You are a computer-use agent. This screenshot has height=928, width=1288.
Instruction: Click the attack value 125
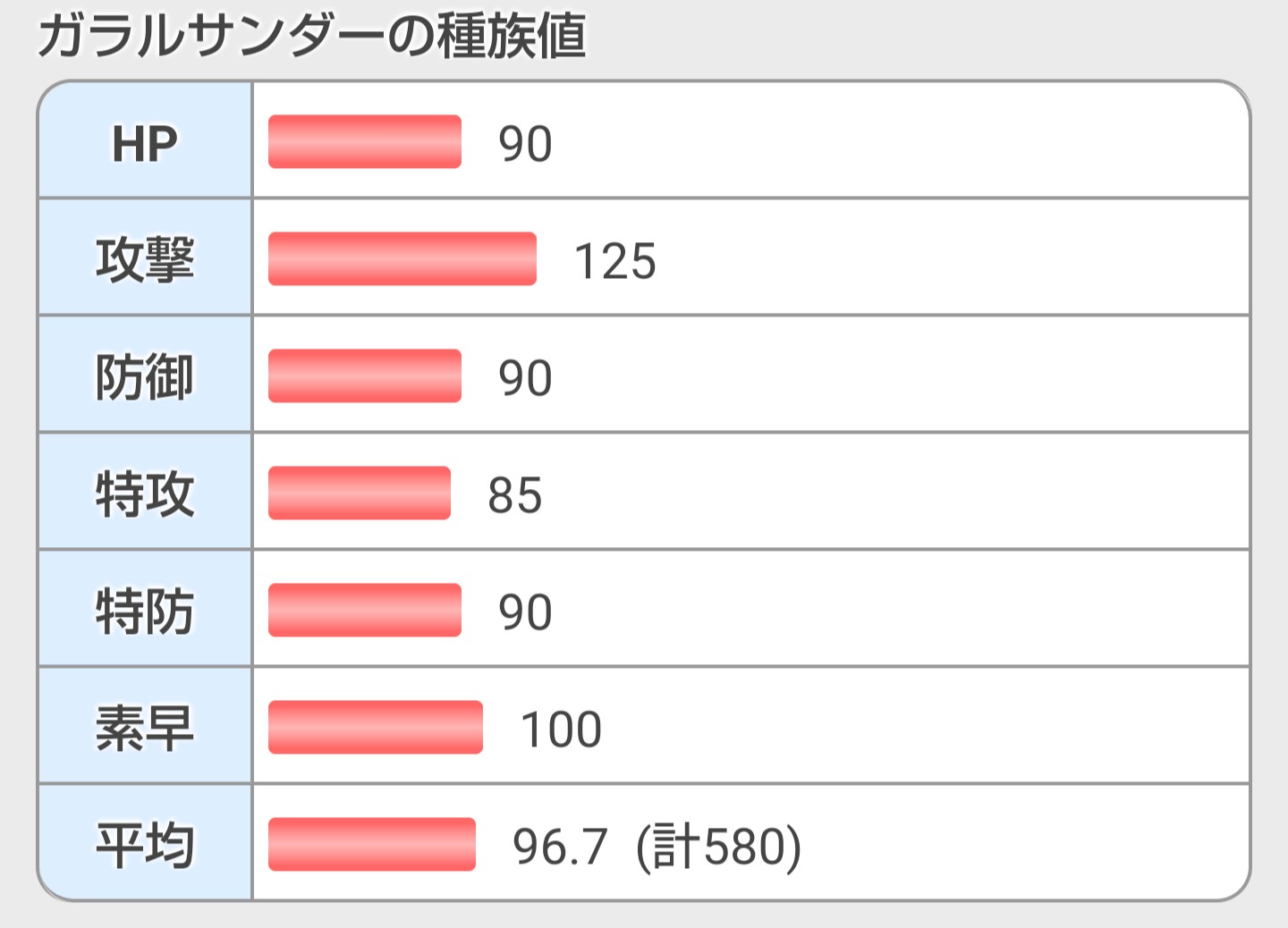[x=615, y=262]
